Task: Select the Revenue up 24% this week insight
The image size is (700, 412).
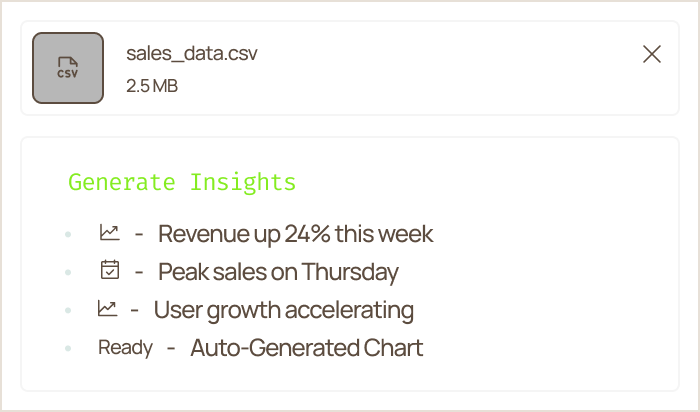Action: (x=296, y=233)
